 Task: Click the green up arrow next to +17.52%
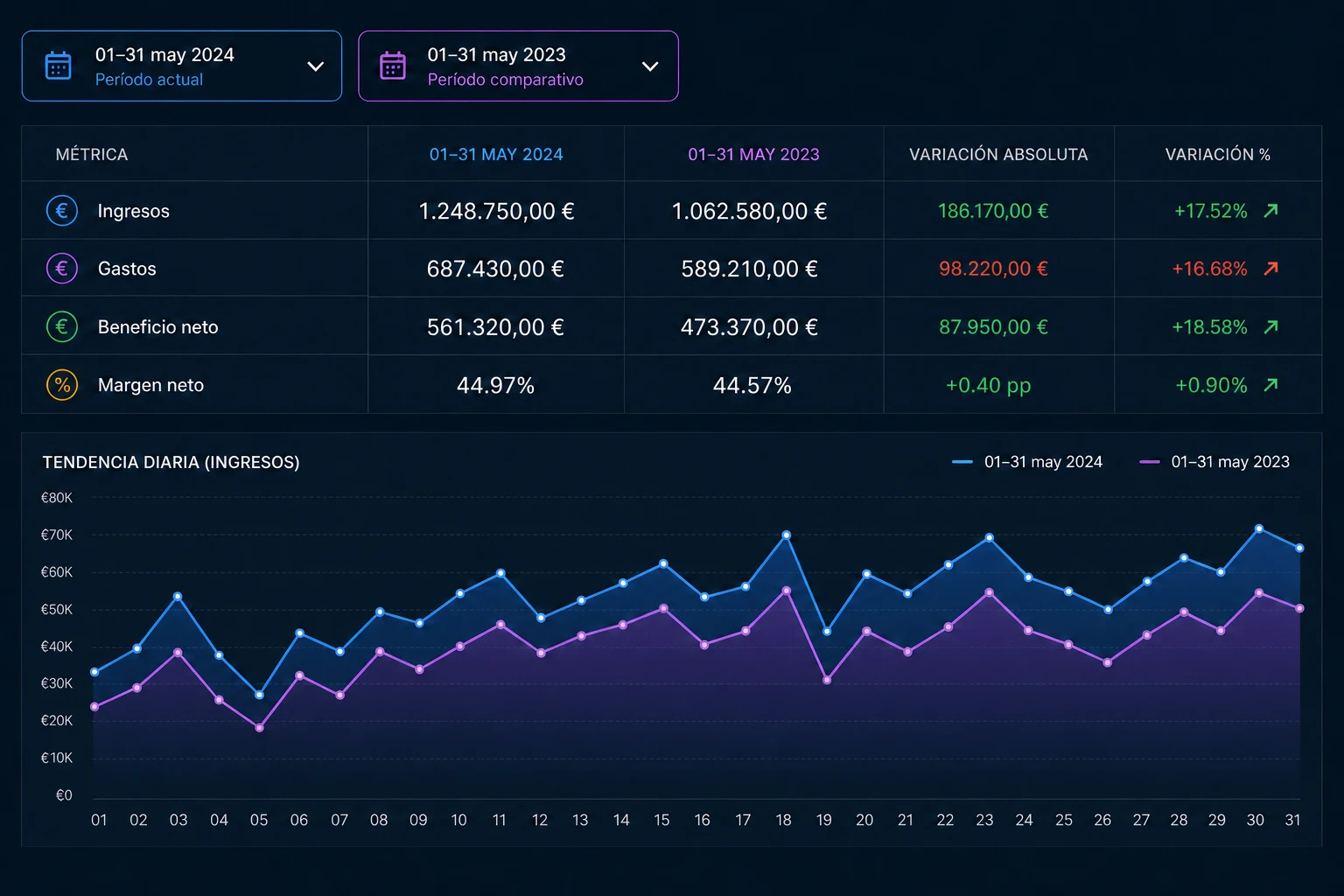[1271, 210]
